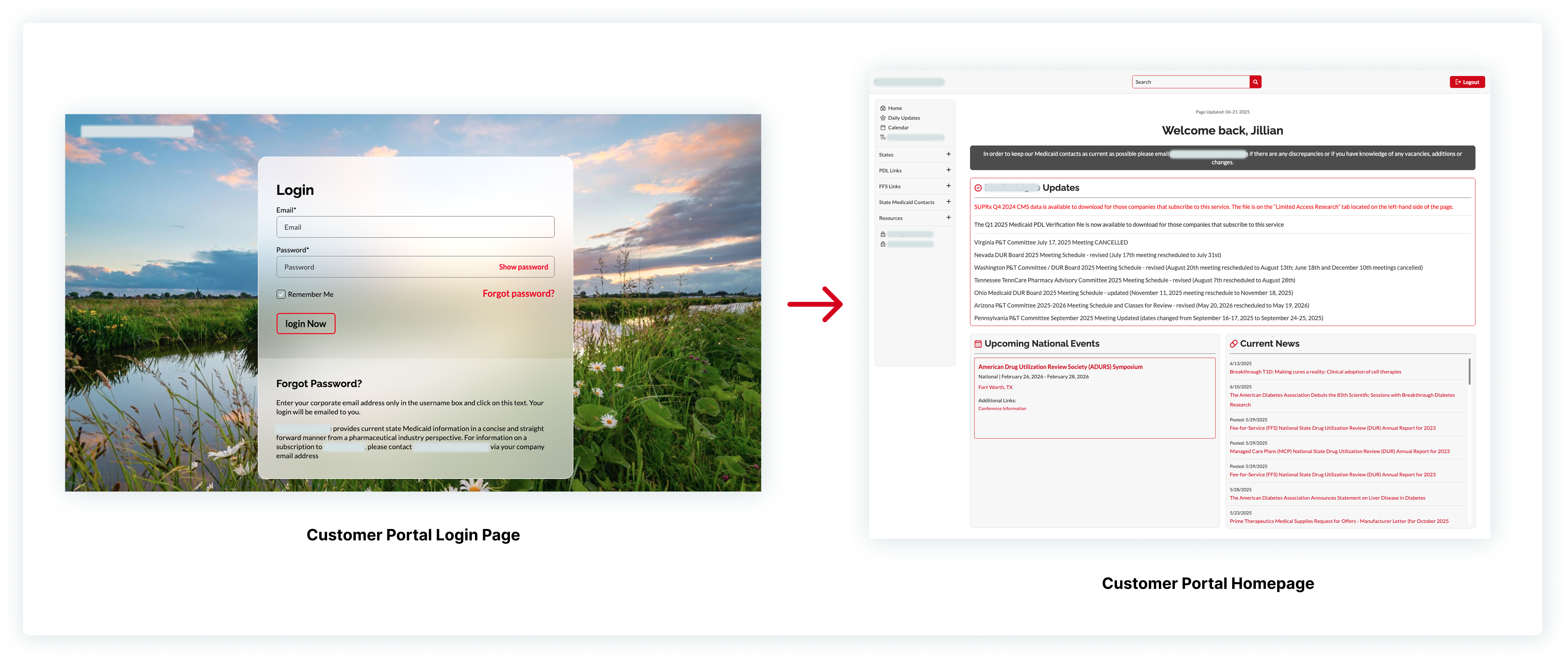Click the Welcome back, Jillian heading
The height and width of the screenshot is (661, 1568).
pyautogui.click(x=1222, y=131)
